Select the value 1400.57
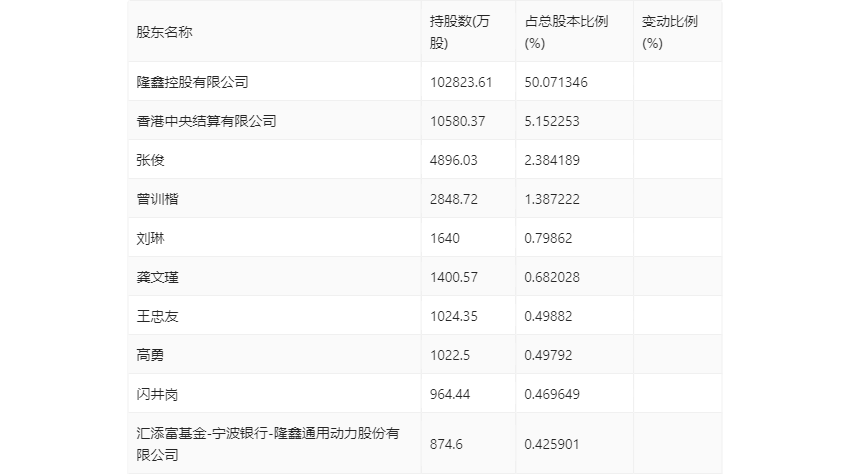 click(x=454, y=277)
